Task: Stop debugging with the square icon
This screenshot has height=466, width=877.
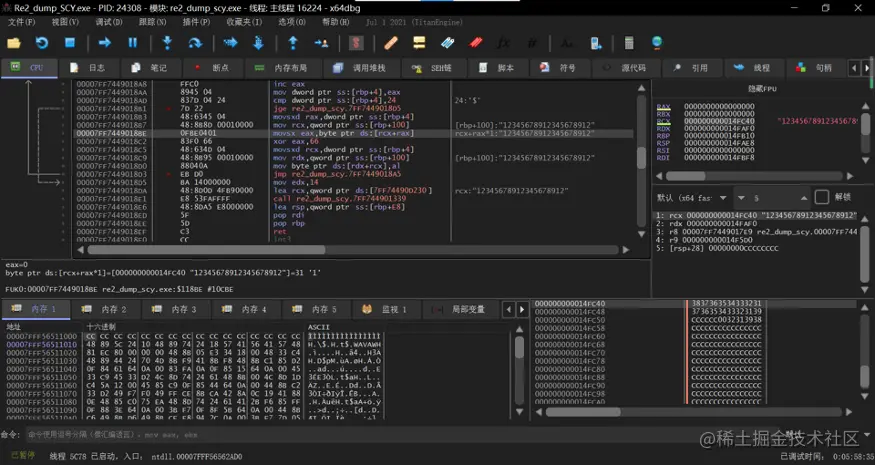Action: pos(70,43)
